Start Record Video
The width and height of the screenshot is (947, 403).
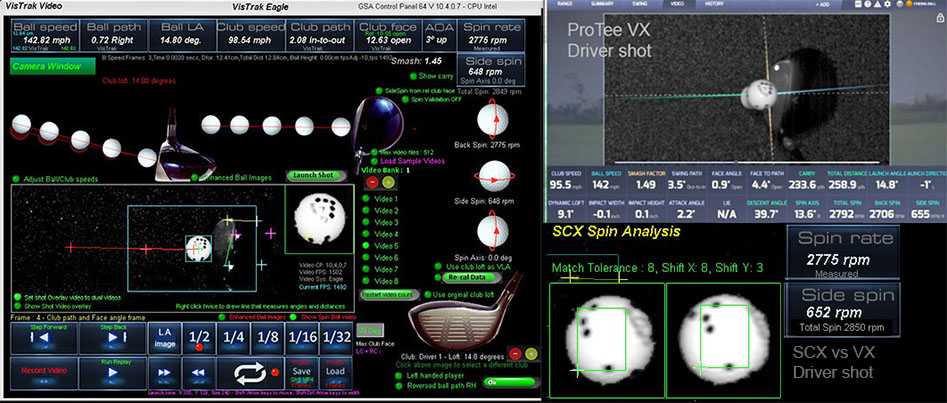[x=44, y=372]
